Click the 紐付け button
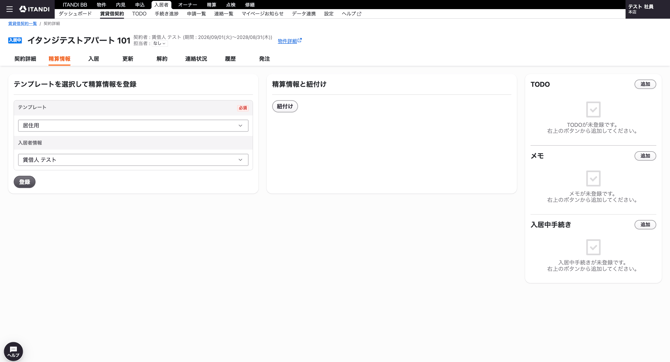 285,106
